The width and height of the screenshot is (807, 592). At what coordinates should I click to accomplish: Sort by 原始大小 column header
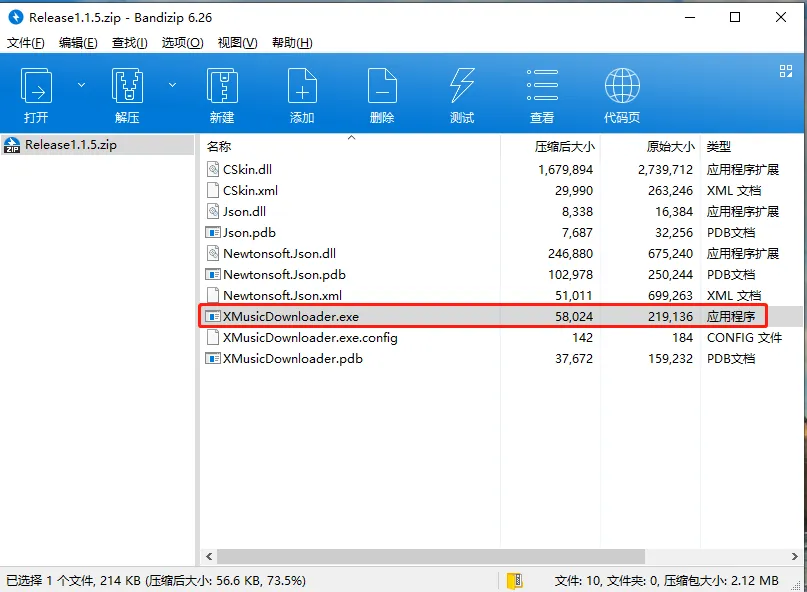[670, 147]
